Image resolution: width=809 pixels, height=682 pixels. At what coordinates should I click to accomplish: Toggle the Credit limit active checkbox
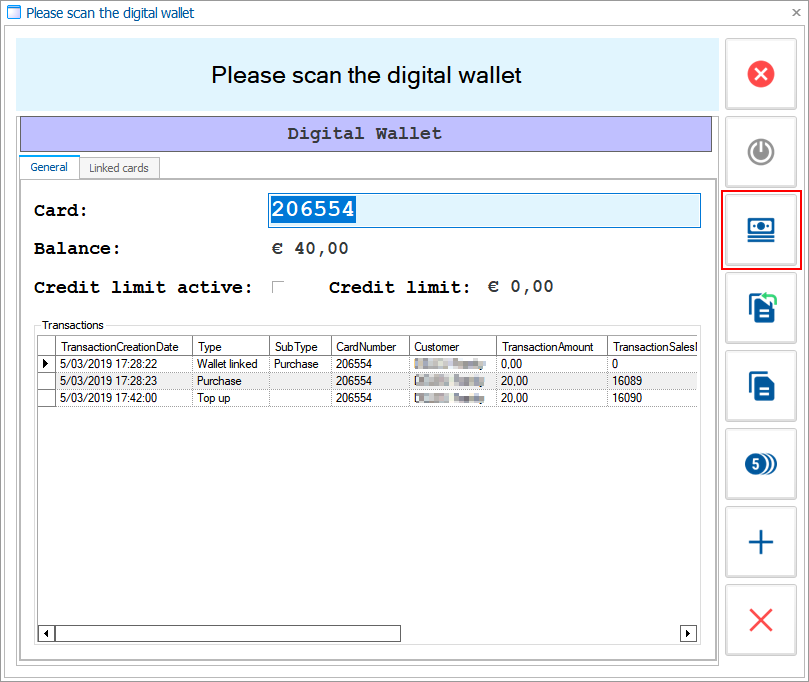click(278, 287)
